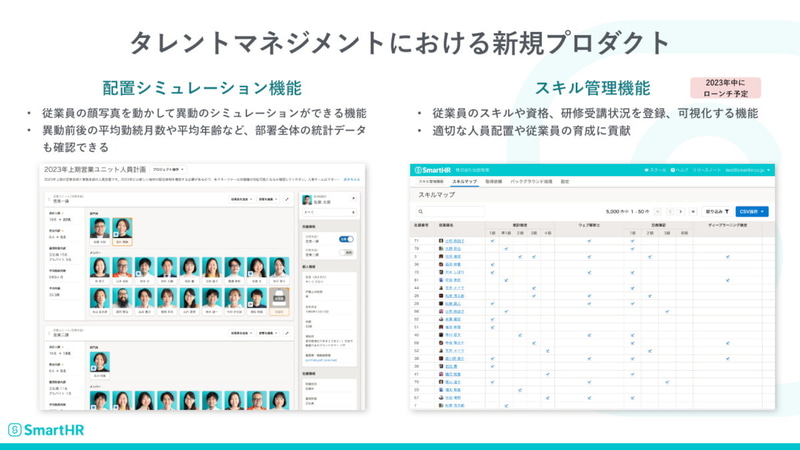Open the right dropdown button in the 営業一課 header
The width and height of the screenshot is (800, 450).
(x=268, y=199)
